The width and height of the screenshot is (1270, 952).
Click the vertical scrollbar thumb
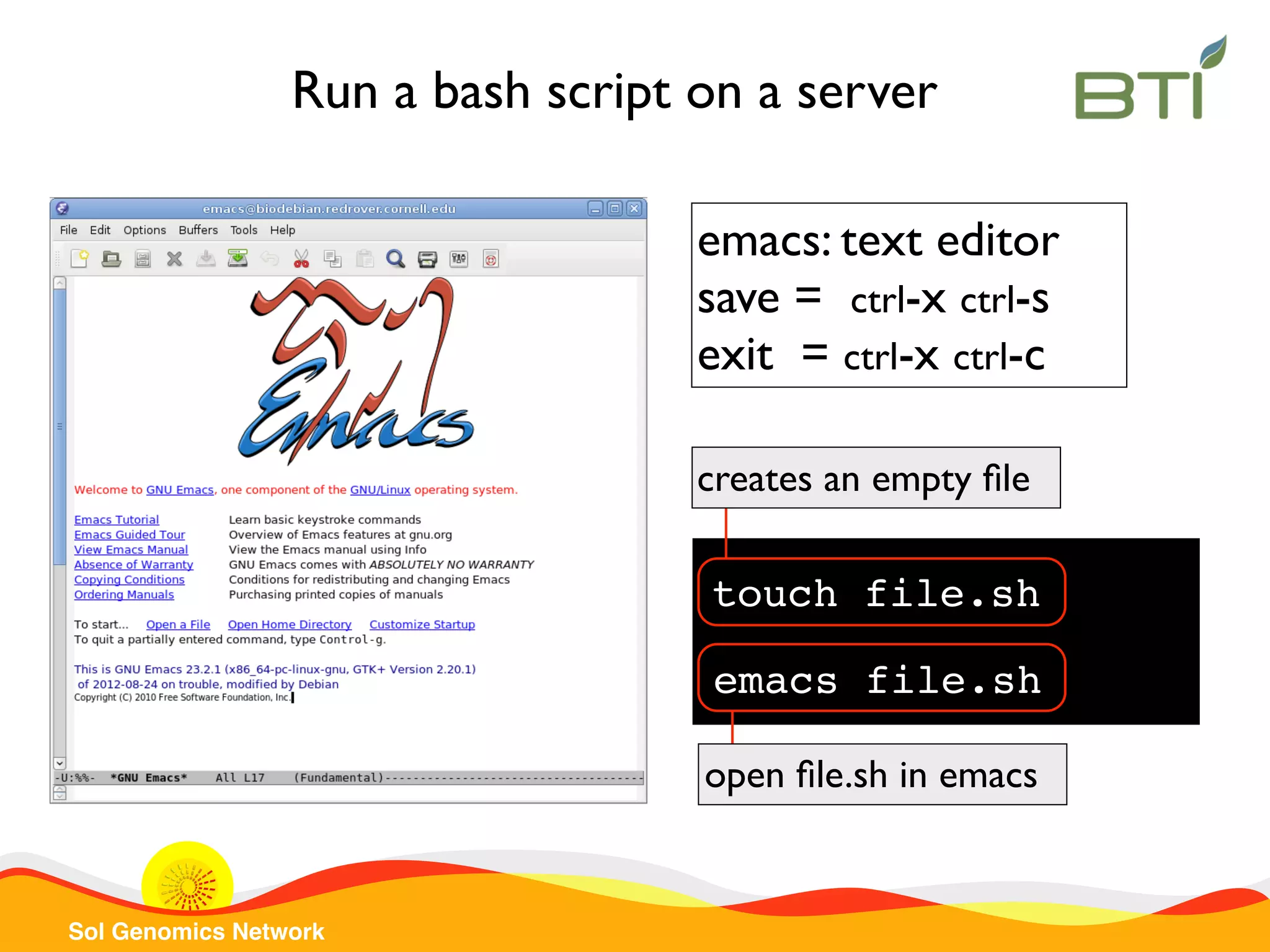tap(60, 426)
